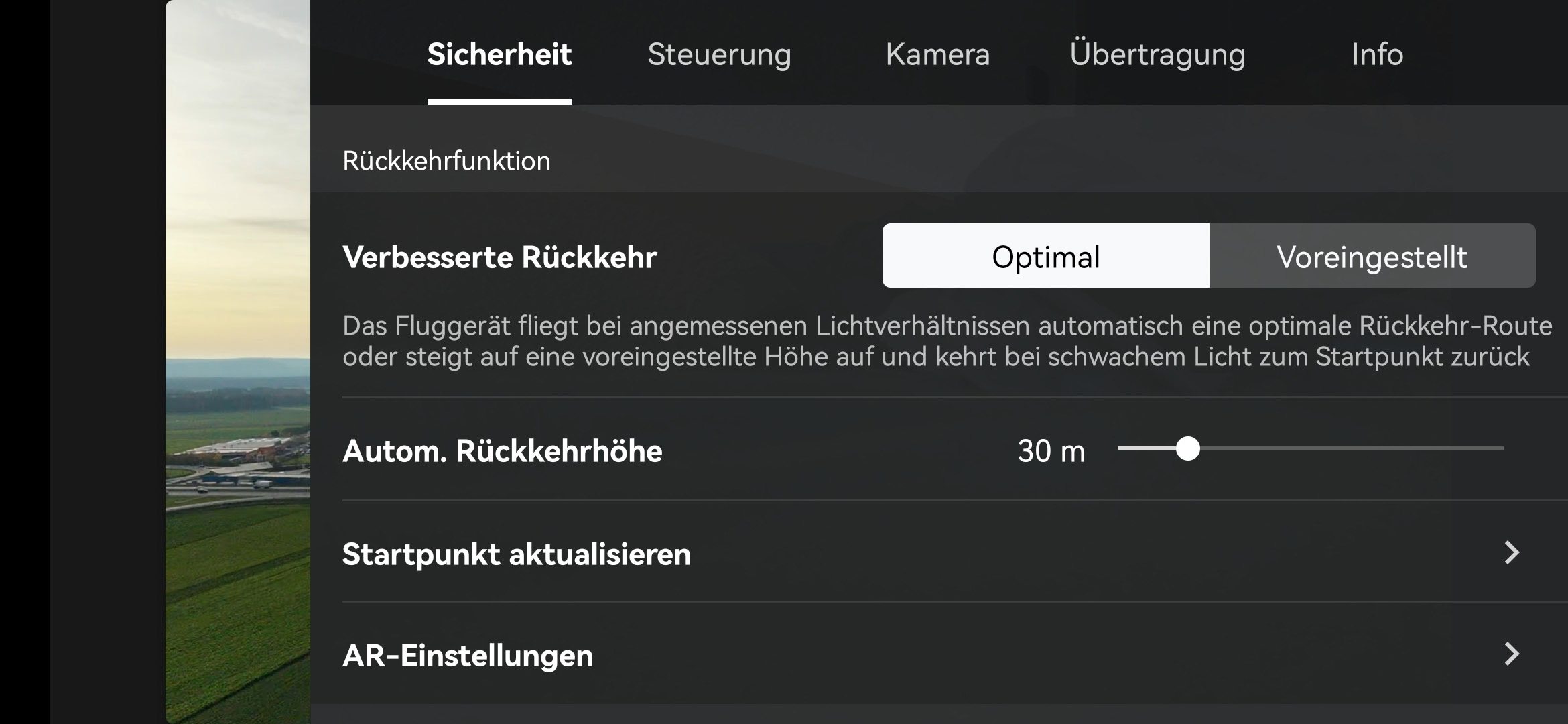Select the Optimal return mode
The height and width of the screenshot is (724, 1568).
[1045, 256]
